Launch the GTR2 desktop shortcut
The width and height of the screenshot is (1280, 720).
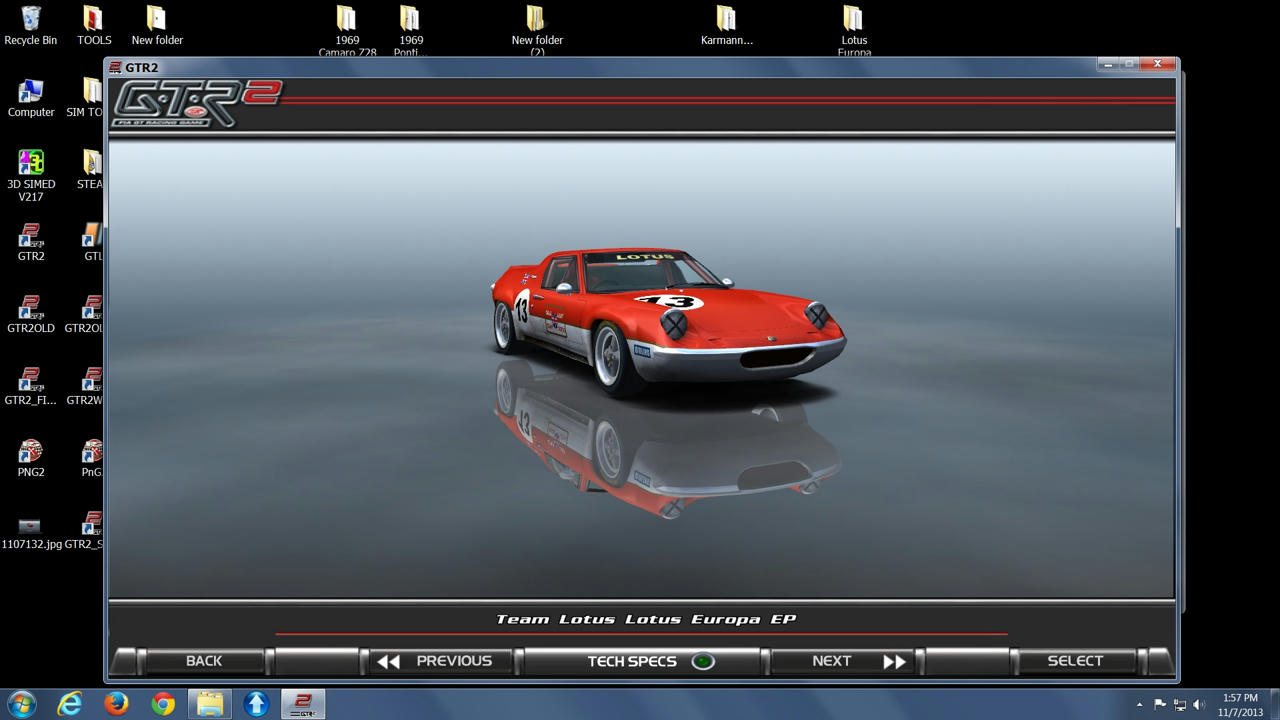31,242
